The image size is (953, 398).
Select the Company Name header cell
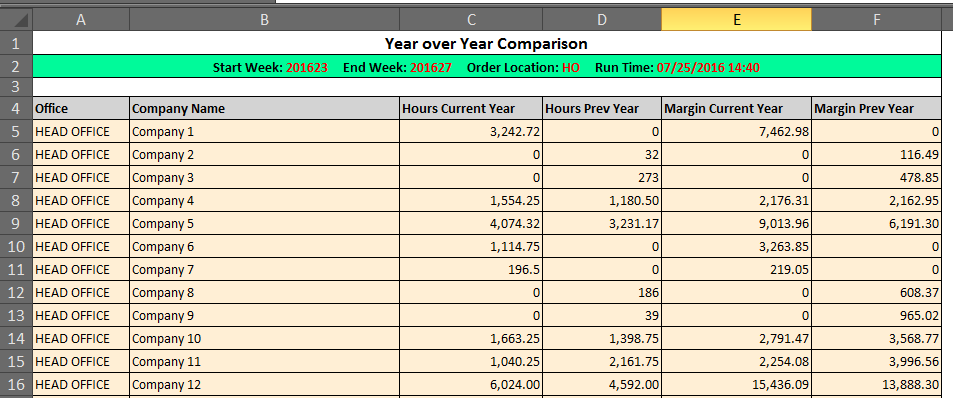tap(264, 108)
